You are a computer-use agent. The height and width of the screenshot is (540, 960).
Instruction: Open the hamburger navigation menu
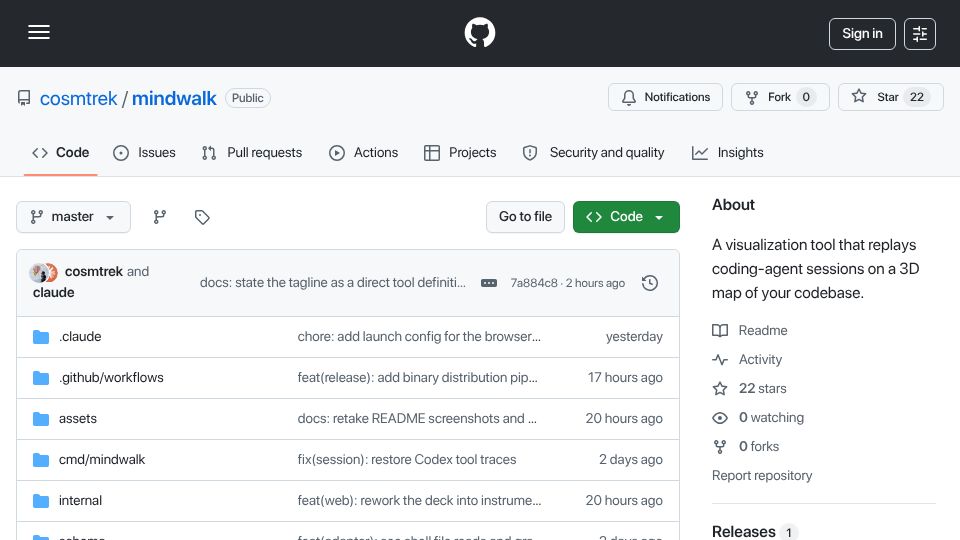39,32
